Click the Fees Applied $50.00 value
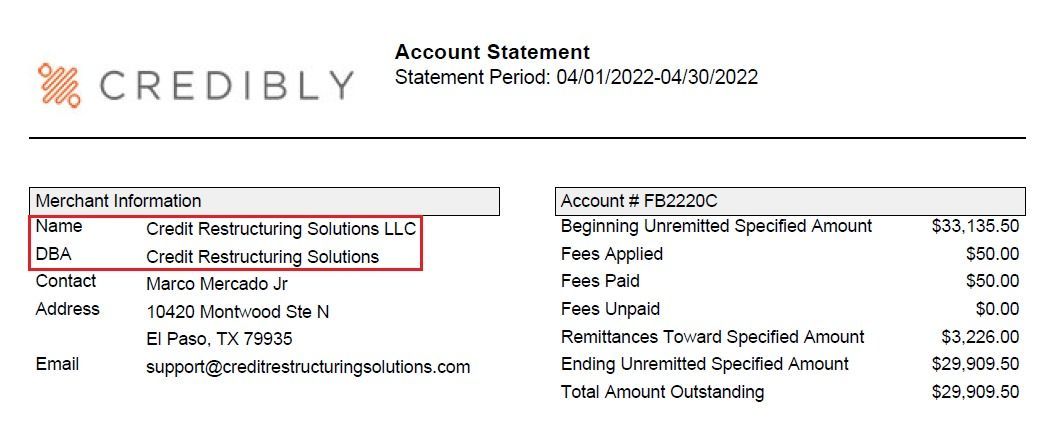Viewport: 1042px width, 421px height. point(992,254)
